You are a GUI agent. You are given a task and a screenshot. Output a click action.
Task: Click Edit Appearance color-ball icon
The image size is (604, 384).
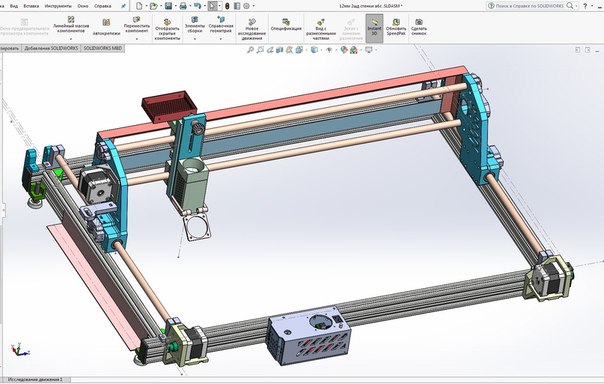pyautogui.click(x=344, y=50)
